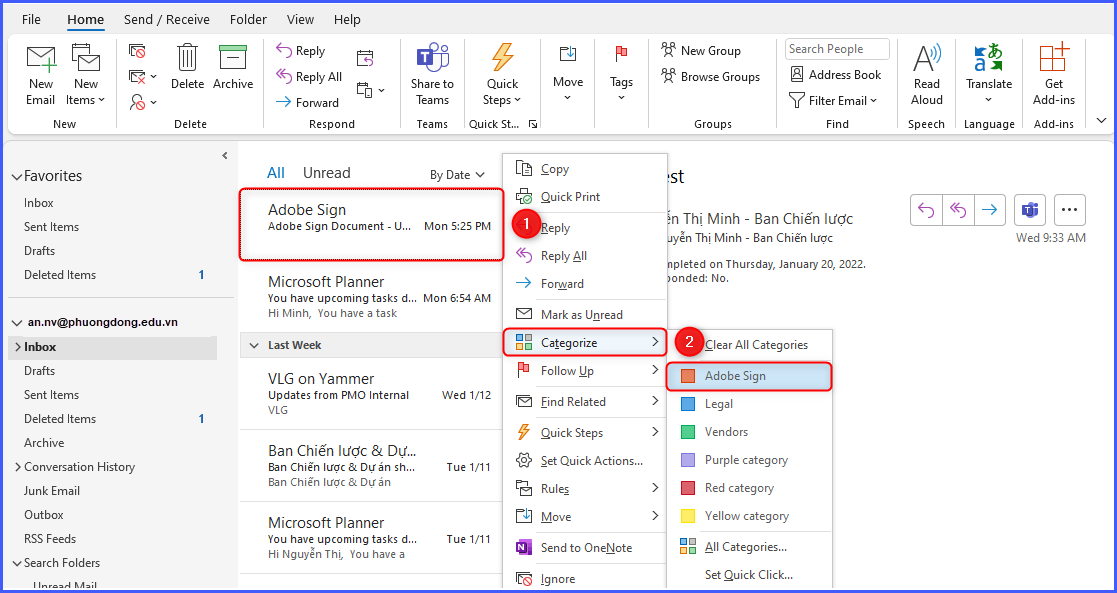Select Mark as Unread in context menu
1117x593 pixels.
click(585, 314)
